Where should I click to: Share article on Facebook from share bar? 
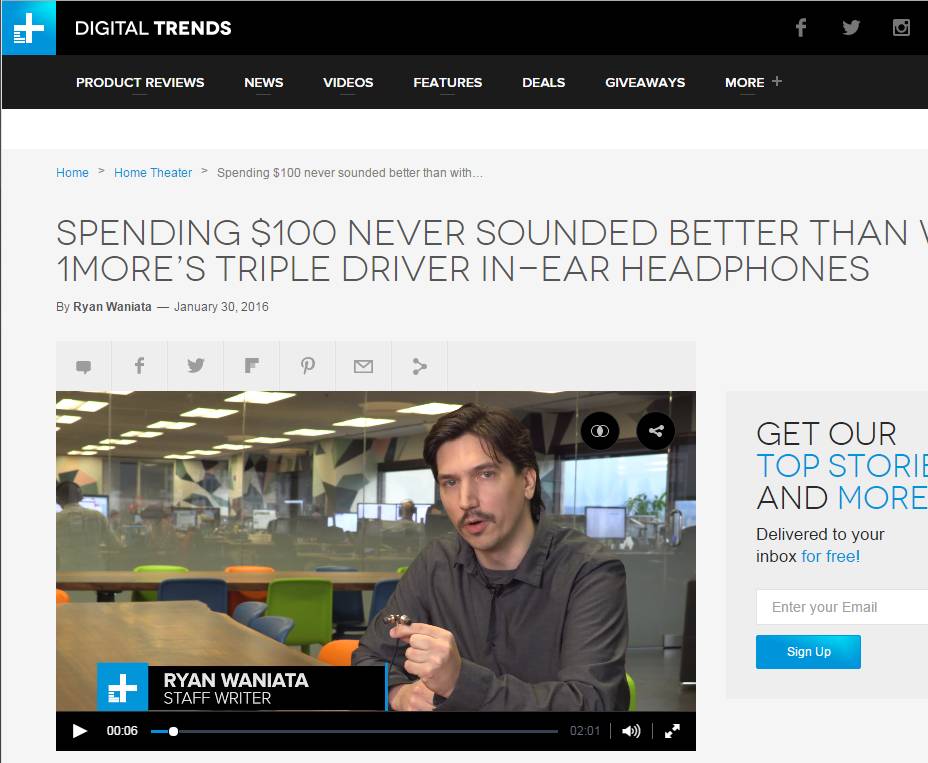pos(139,366)
